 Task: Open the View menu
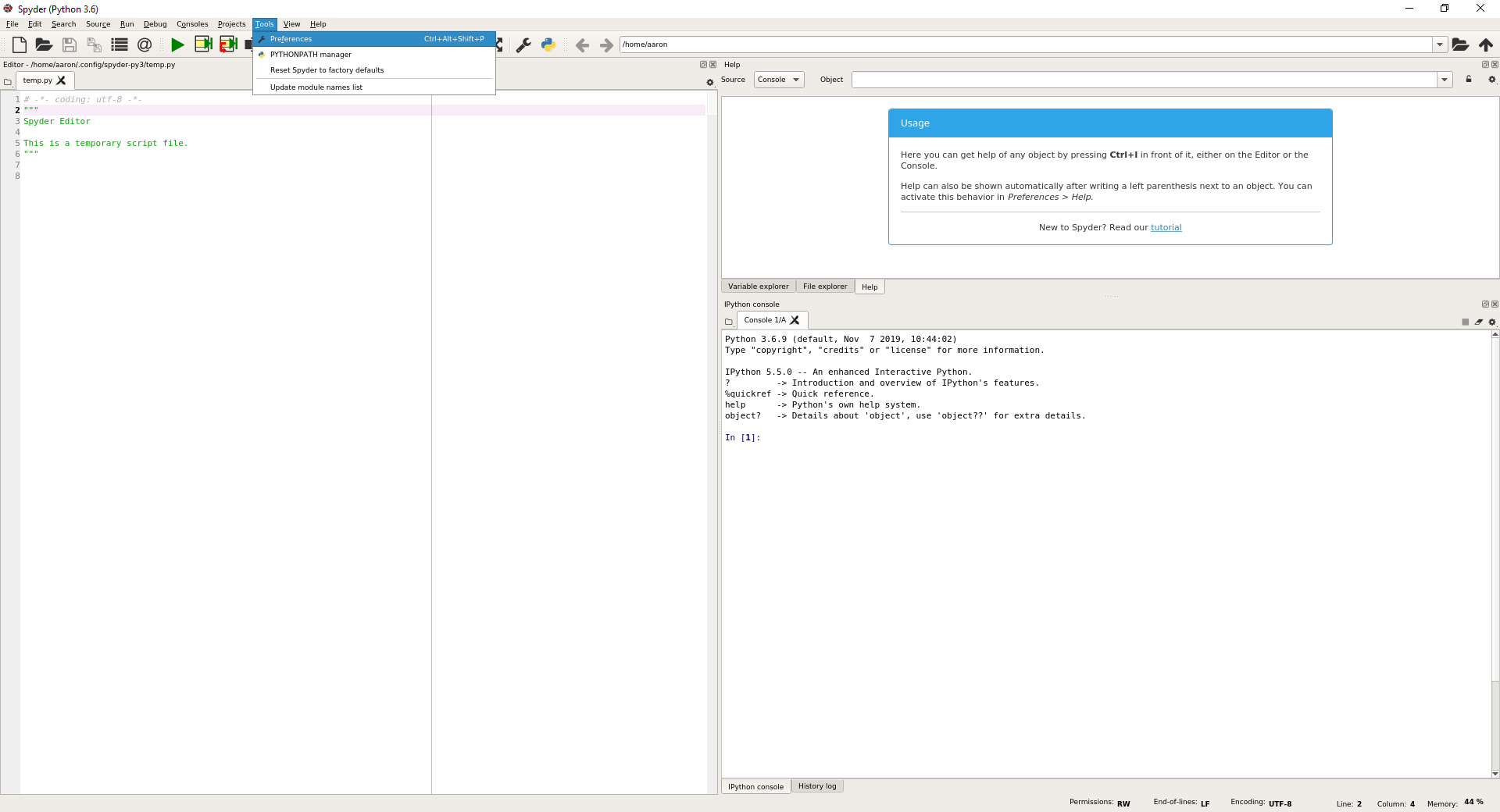click(x=292, y=24)
